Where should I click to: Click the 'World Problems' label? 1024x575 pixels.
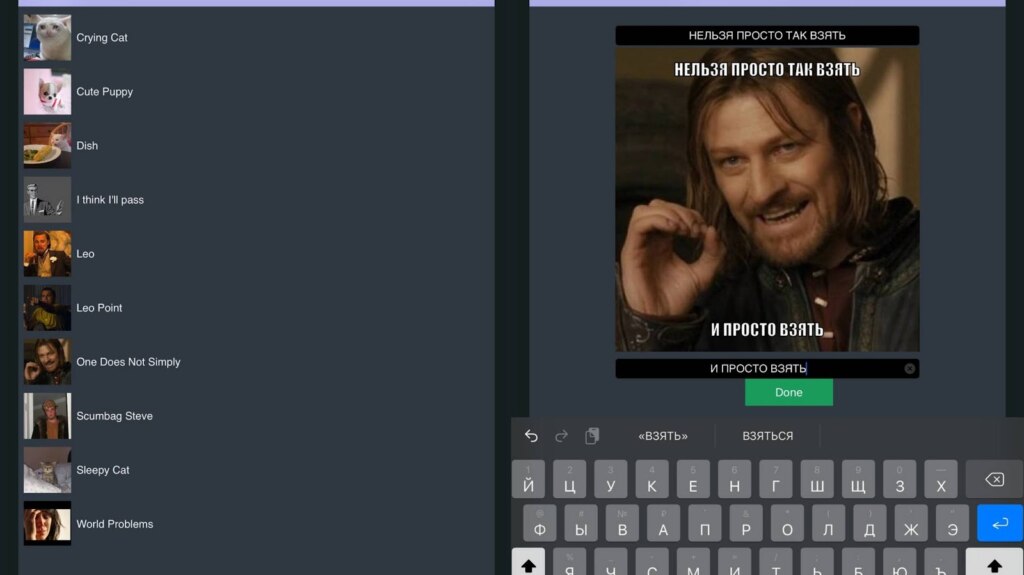coord(114,524)
